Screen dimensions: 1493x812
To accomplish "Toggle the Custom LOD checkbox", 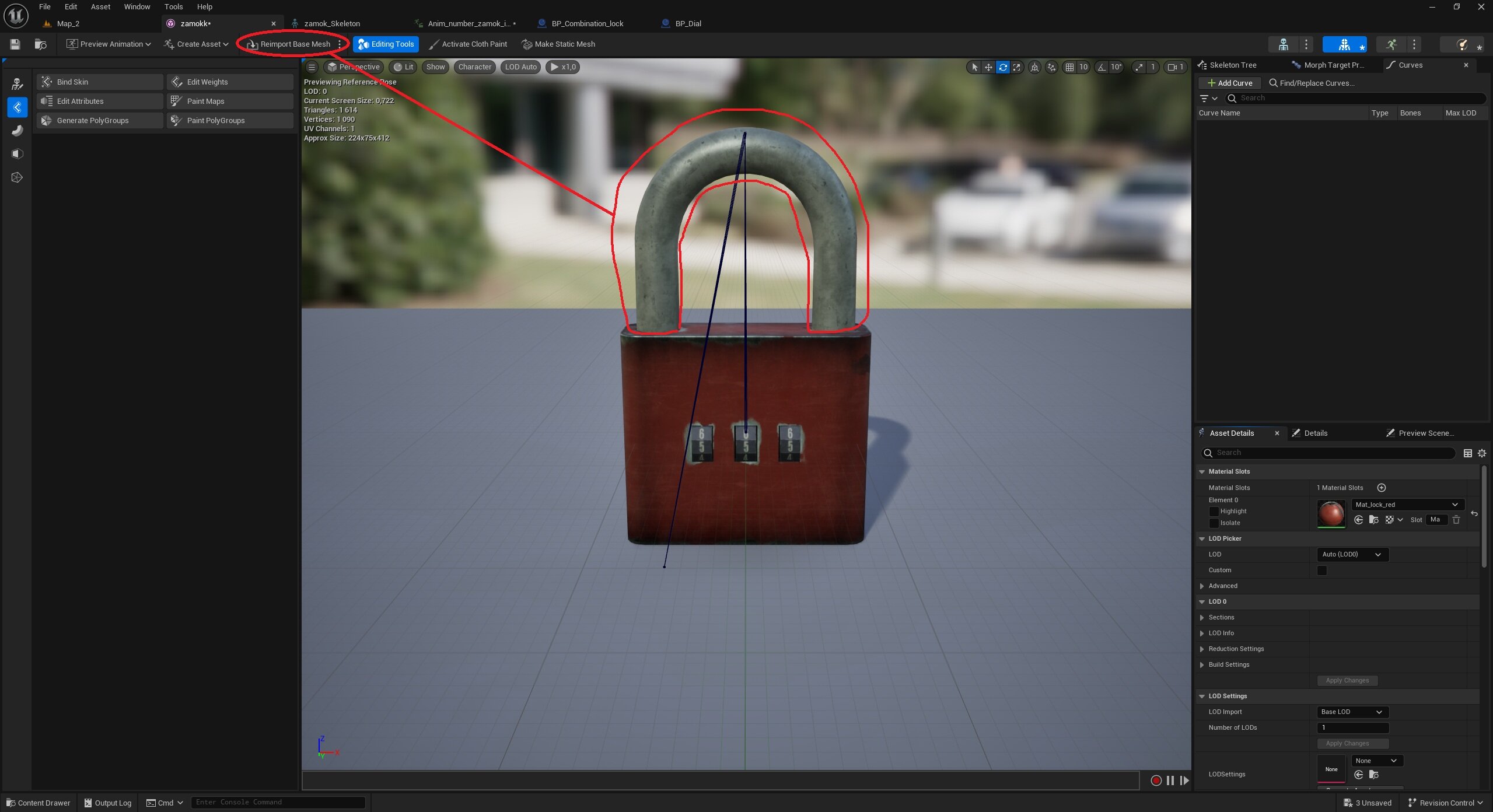I will tap(1321, 570).
